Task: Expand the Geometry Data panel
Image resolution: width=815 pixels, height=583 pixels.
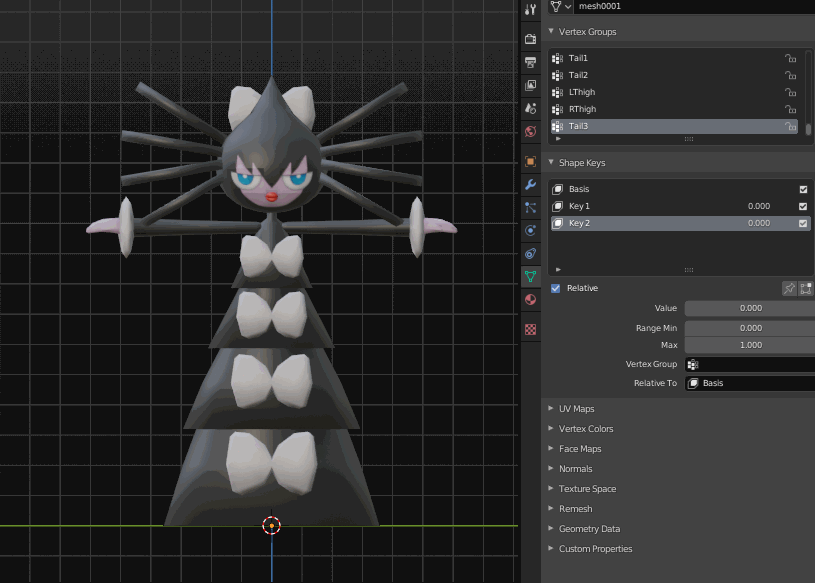Action: pyautogui.click(x=551, y=528)
